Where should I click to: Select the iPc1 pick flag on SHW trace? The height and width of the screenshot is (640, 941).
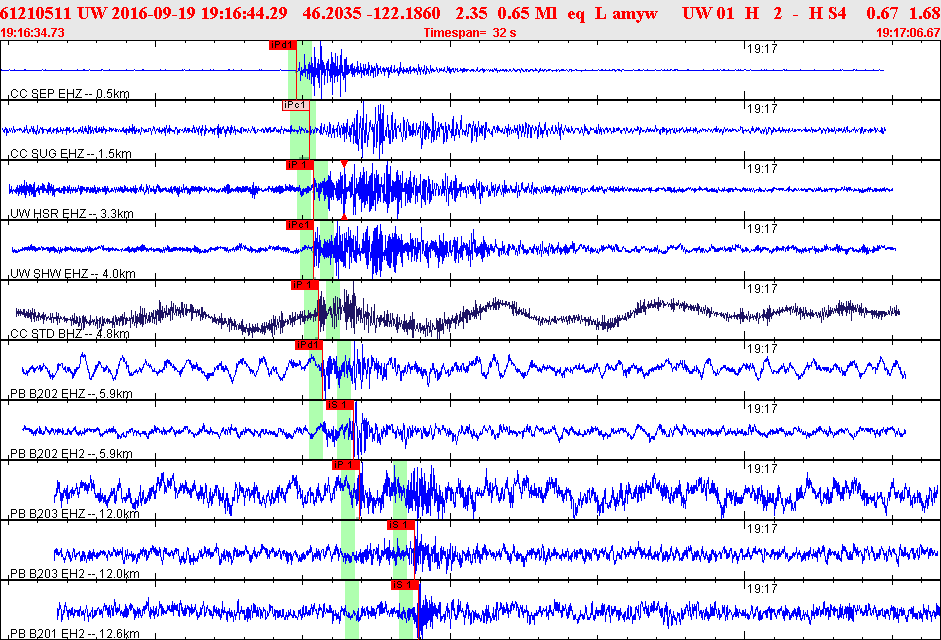pyautogui.click(x=299, y=225)
